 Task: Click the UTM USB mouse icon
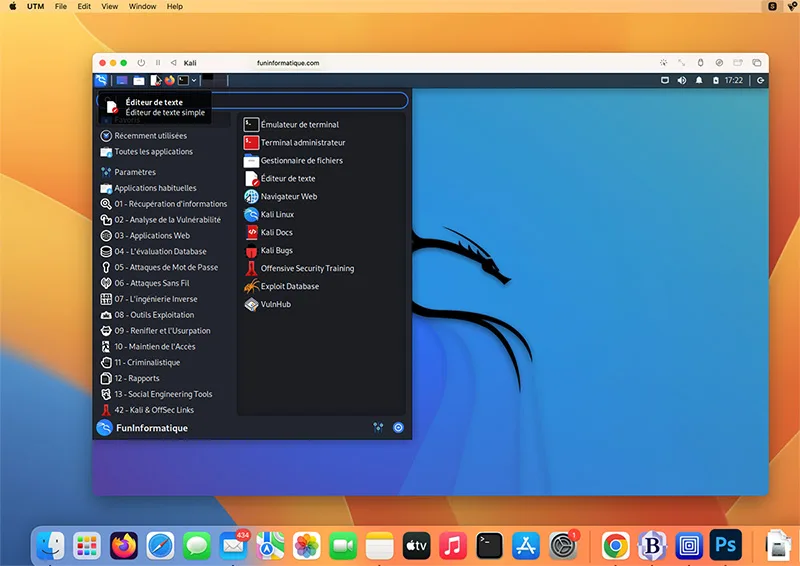click(x=701, y=63)
